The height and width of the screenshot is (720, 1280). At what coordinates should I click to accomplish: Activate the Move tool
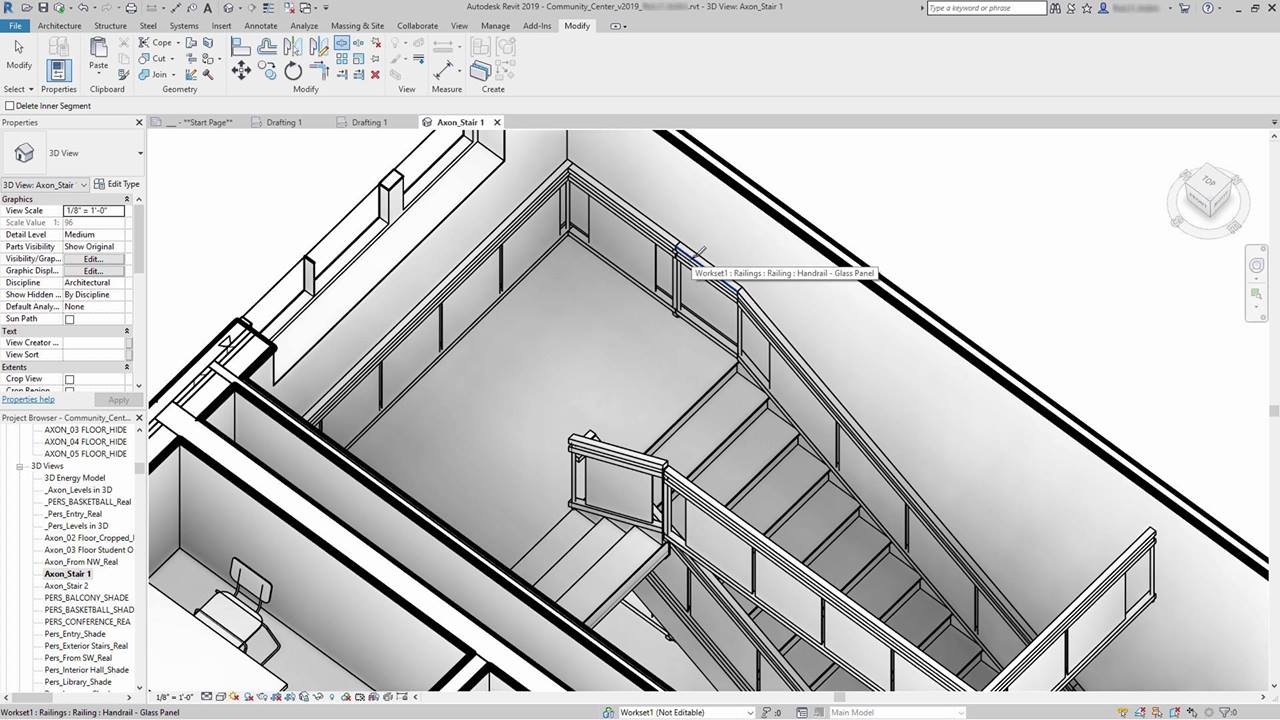coord(241,70)
